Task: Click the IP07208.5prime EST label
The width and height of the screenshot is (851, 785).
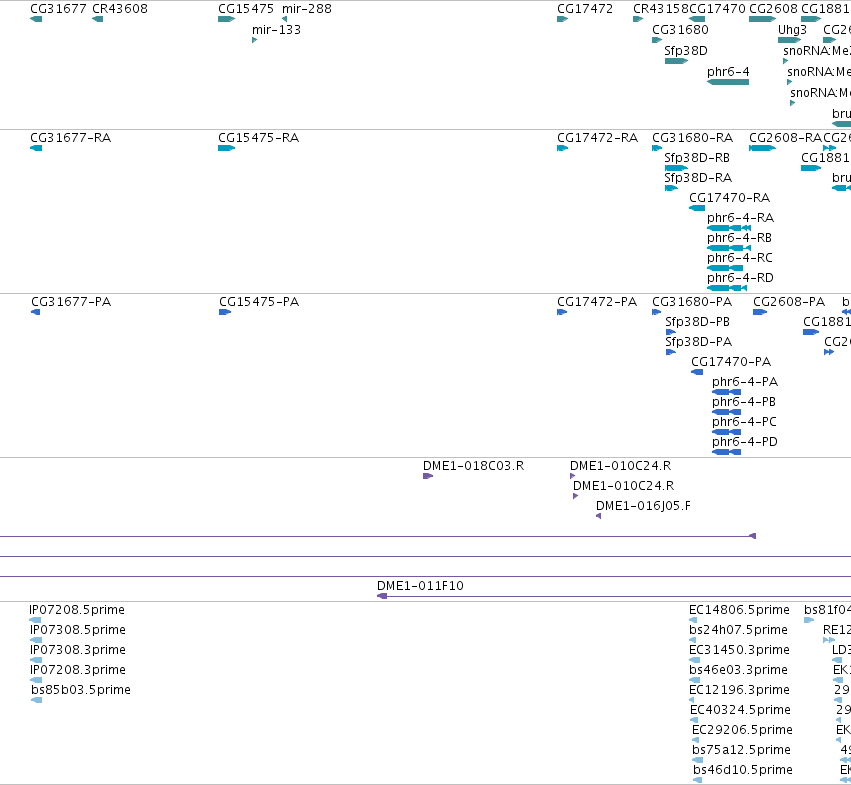Action: point(77,610)
